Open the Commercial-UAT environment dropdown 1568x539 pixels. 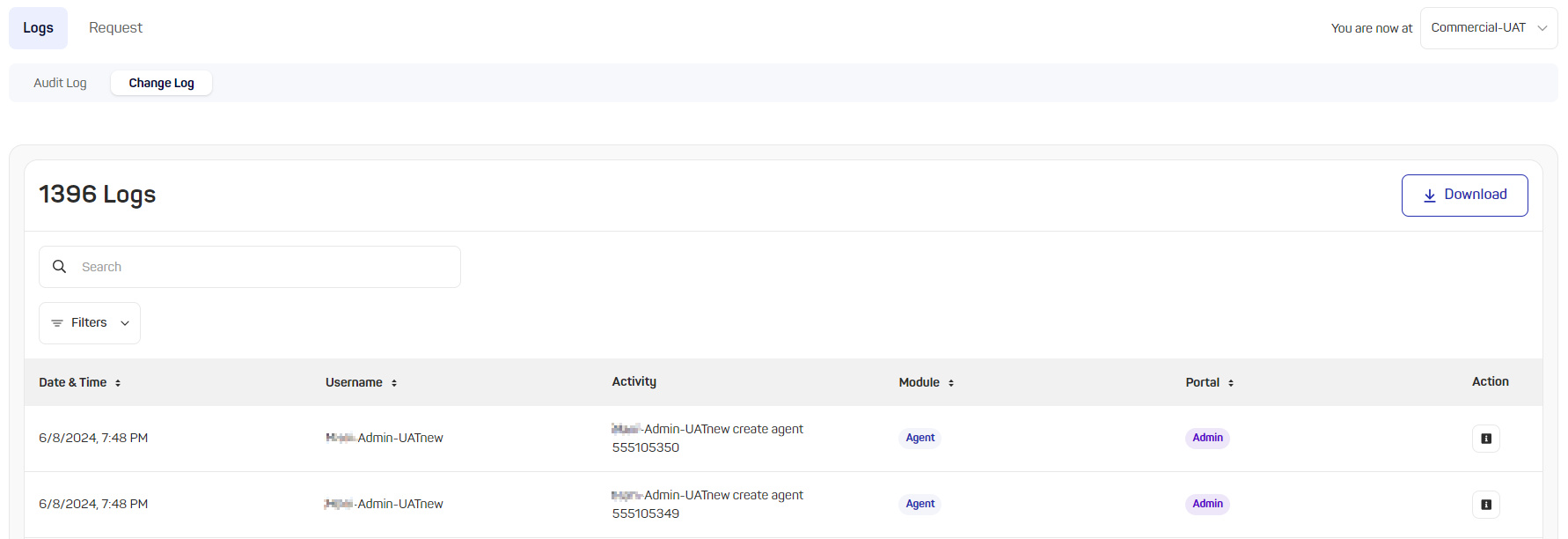[x=1478, y=28]
